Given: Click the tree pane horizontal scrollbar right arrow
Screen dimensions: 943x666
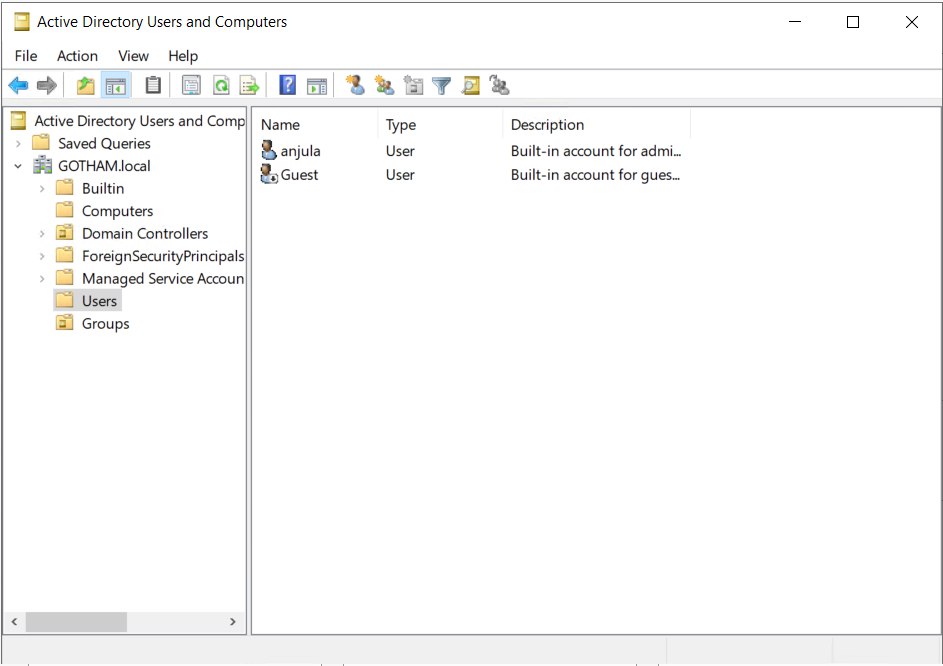Looking at the screenshot, I should 233,622.
